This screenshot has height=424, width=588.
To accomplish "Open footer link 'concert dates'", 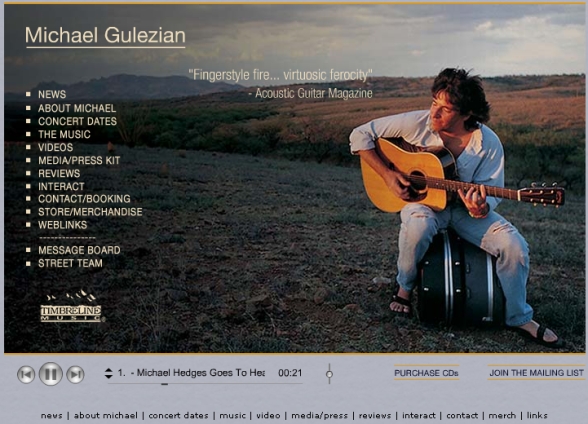I will pyautogui.click(x=178, y=415).
